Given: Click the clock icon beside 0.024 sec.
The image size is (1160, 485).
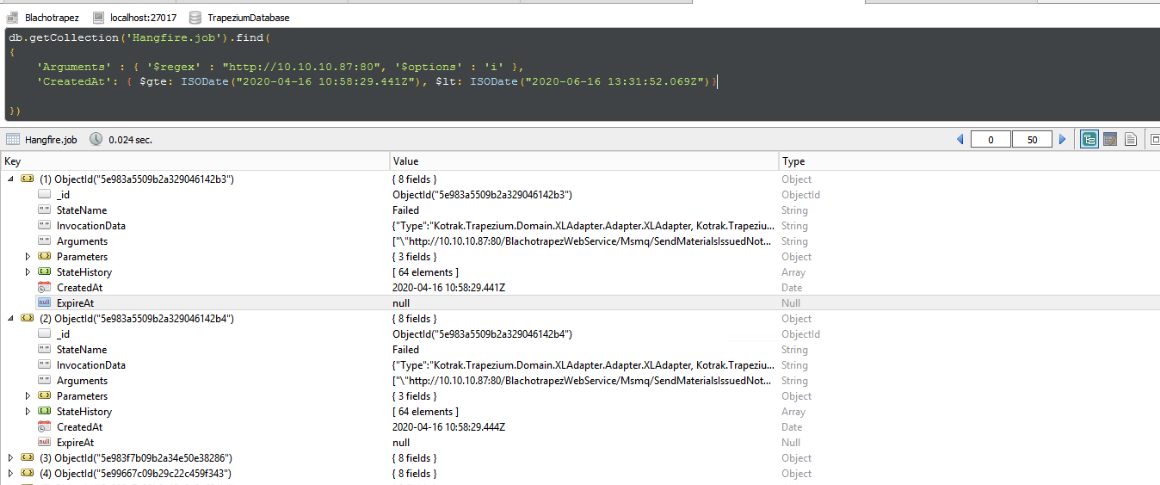Looking at the screenshot, I should click(x=96, y=139).
